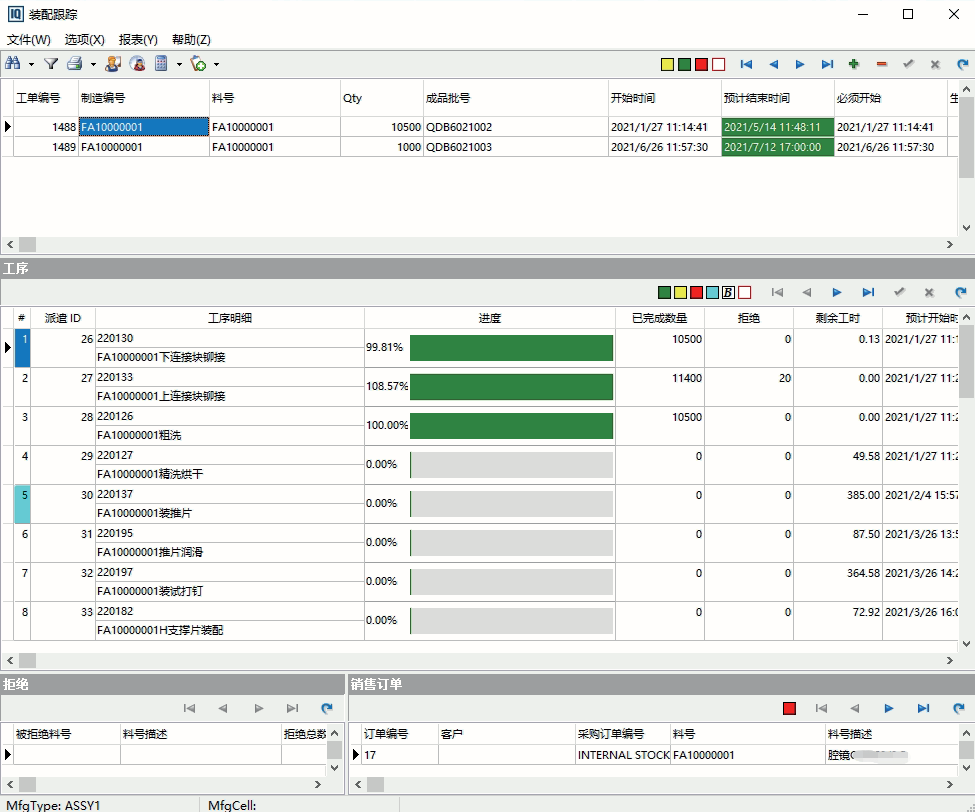975x812 pixels.
Task: Open dropdown arrow next to binoculars
Action: tap(31, 64)
